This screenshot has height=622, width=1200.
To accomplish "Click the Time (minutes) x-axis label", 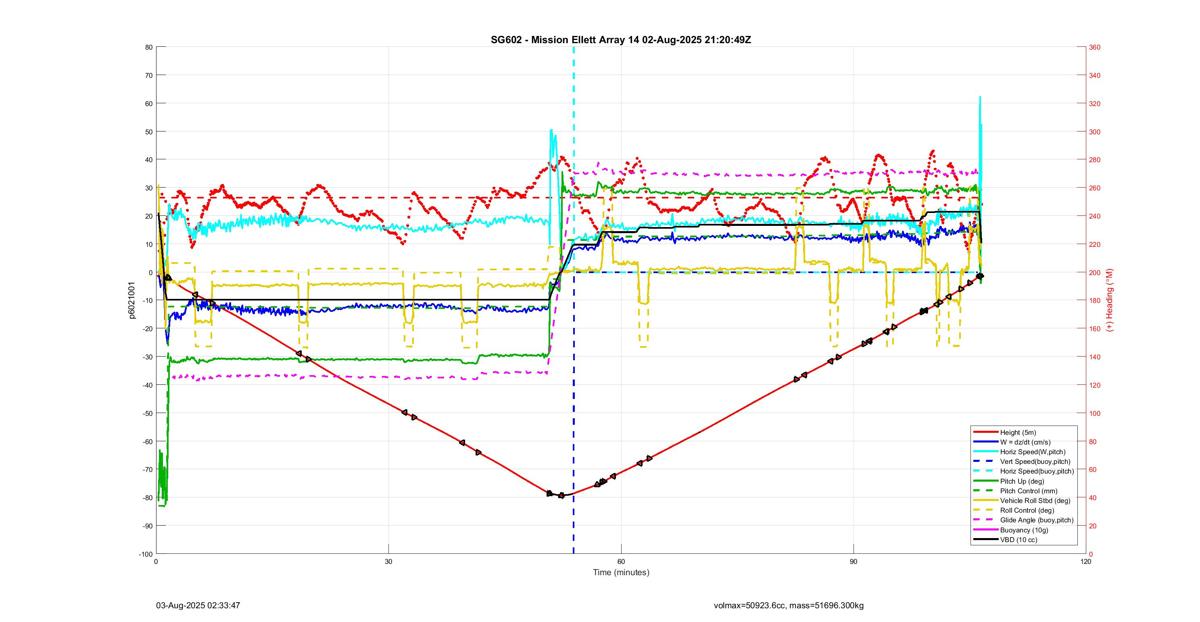I will pos(620,573).
